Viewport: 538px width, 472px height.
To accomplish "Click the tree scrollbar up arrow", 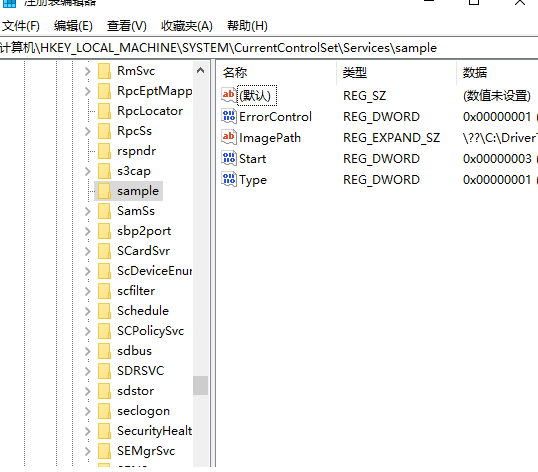I will tap(200, 71).
